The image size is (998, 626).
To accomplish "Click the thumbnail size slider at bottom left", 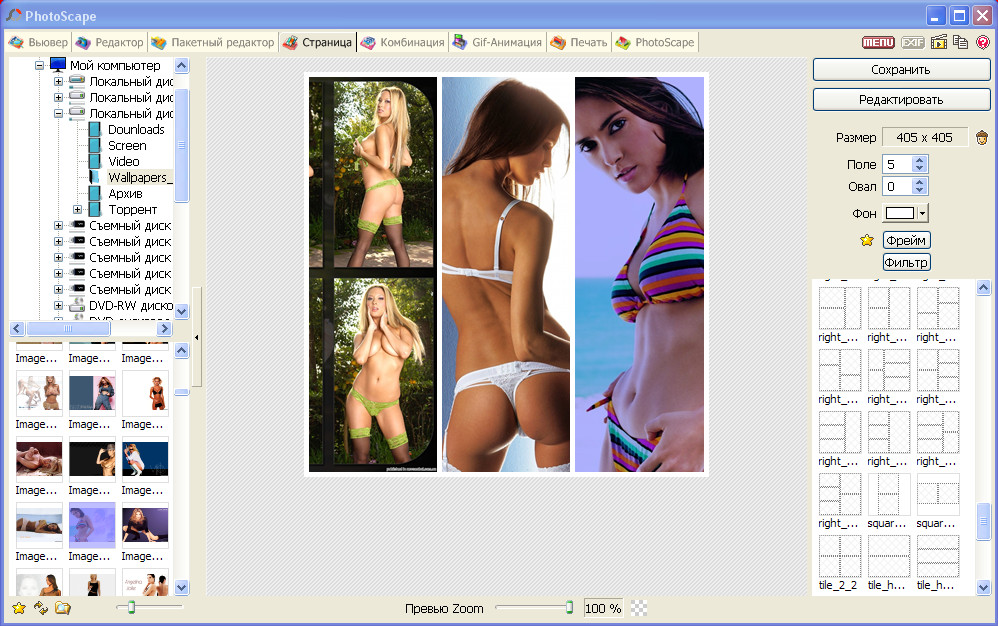I will pos(131,608).
